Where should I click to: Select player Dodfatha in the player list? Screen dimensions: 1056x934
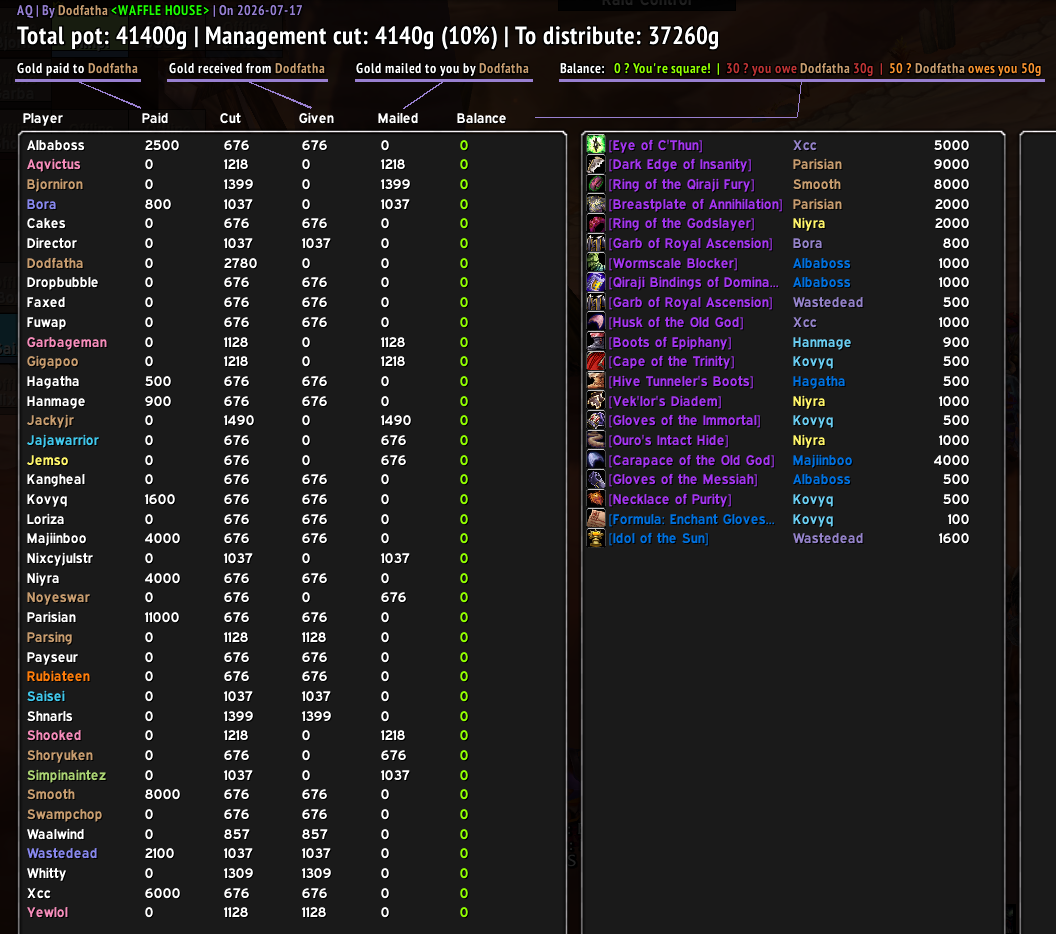tap(55, 263)
